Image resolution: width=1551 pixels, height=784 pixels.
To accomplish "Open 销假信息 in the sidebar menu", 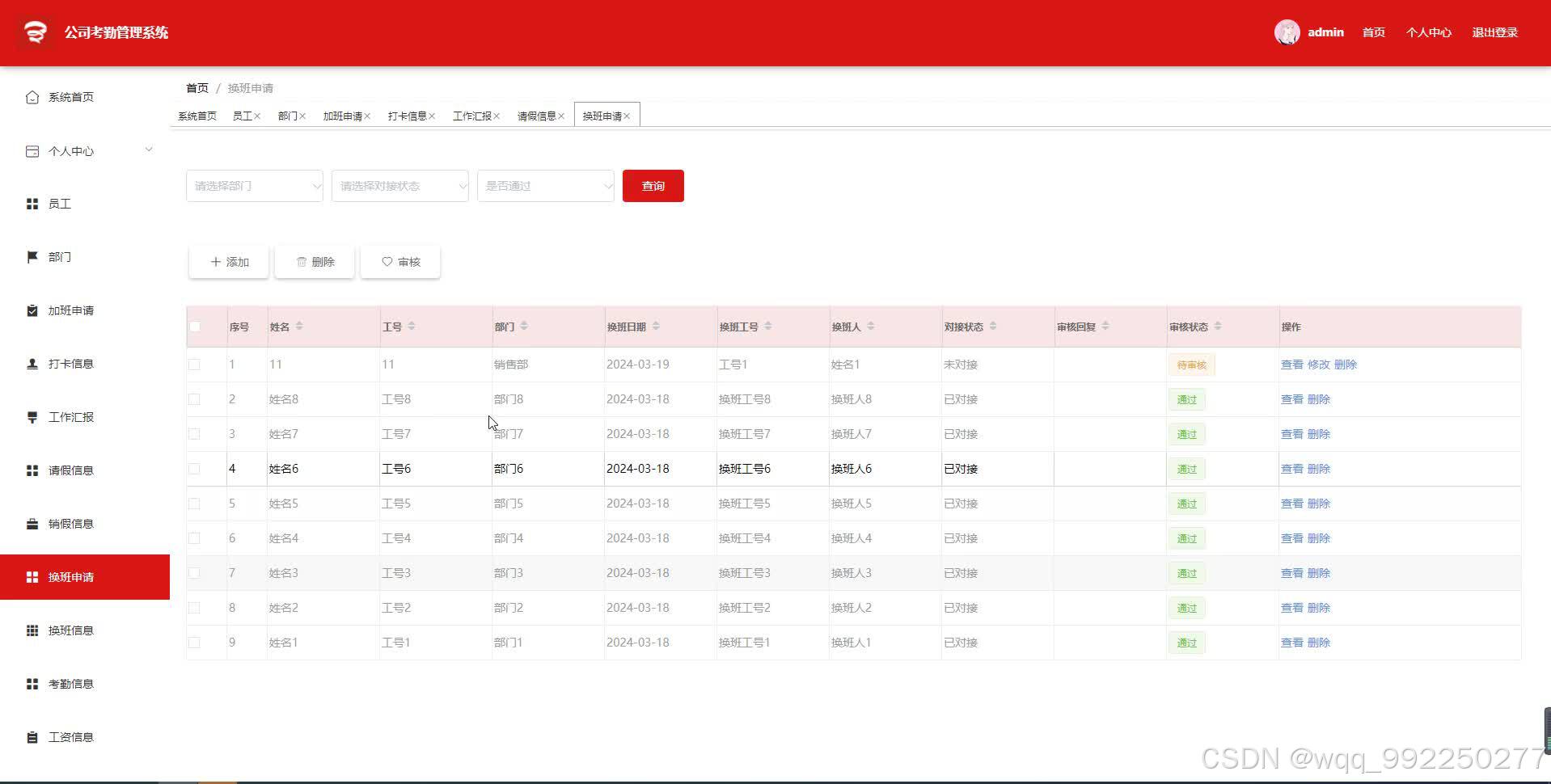I will pos(85,524).
